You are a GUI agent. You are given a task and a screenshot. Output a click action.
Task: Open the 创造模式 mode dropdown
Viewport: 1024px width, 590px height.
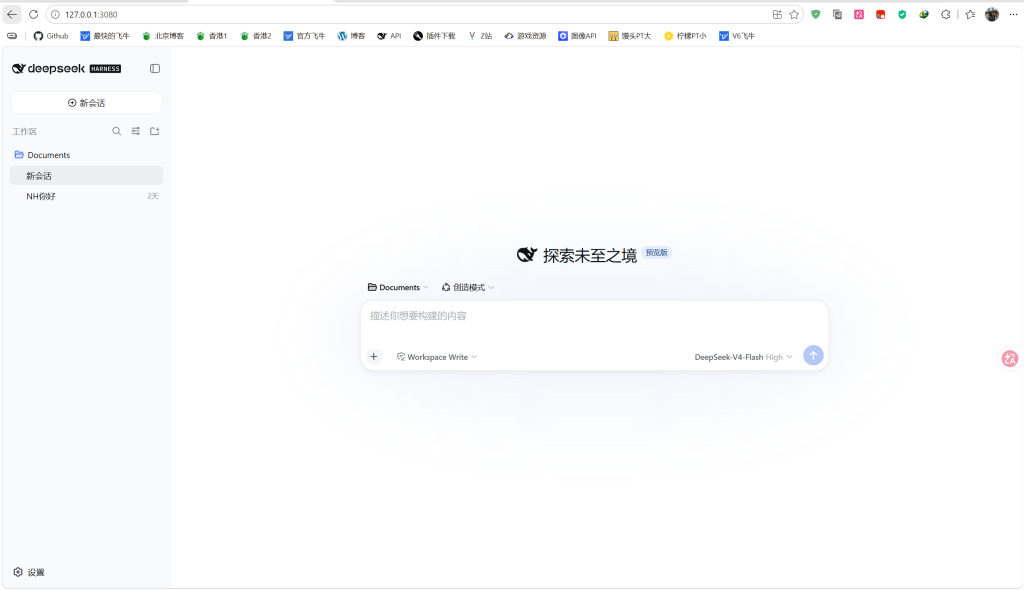point(468,287)
